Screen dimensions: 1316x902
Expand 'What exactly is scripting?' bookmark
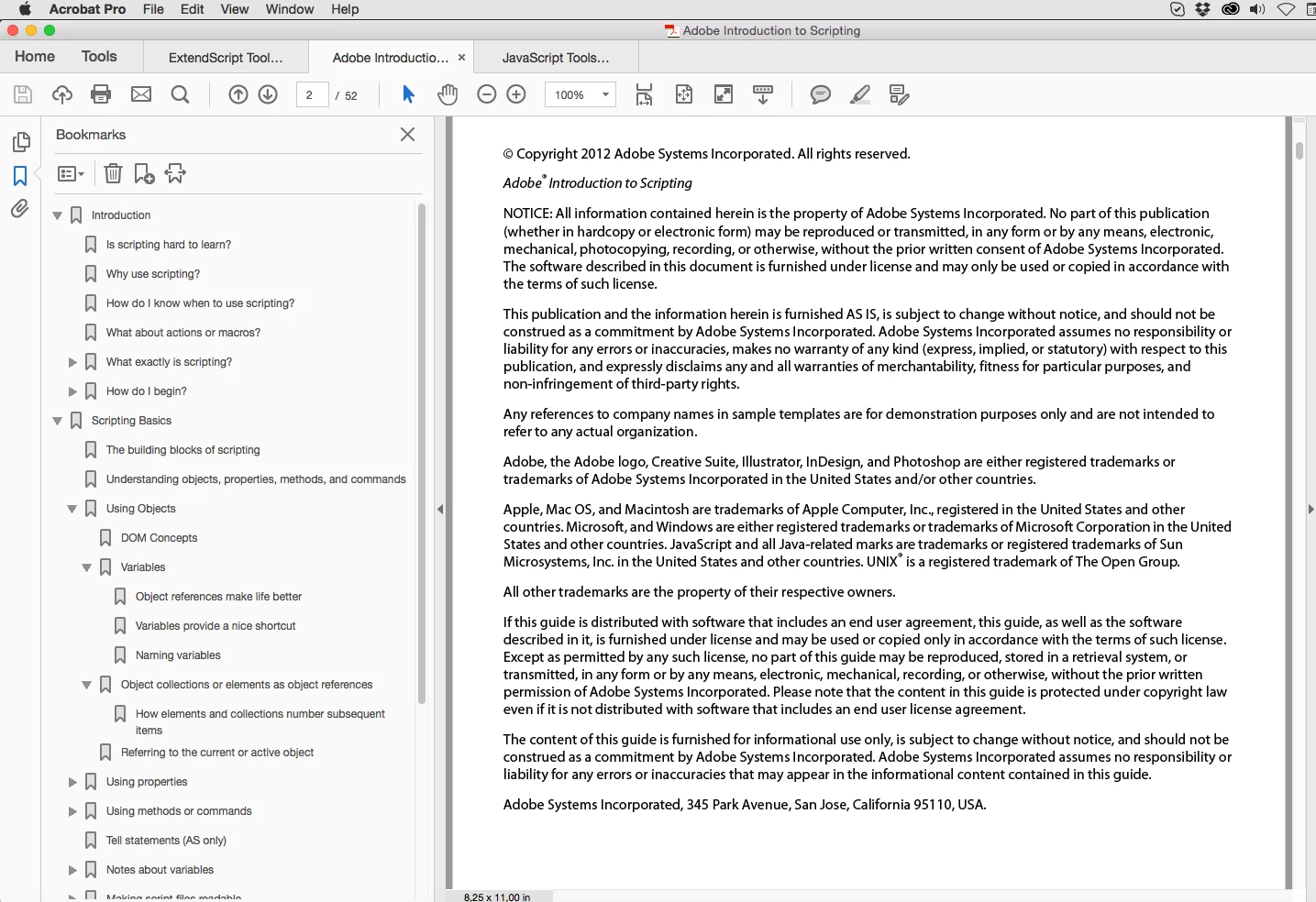[x=72, y=362]
